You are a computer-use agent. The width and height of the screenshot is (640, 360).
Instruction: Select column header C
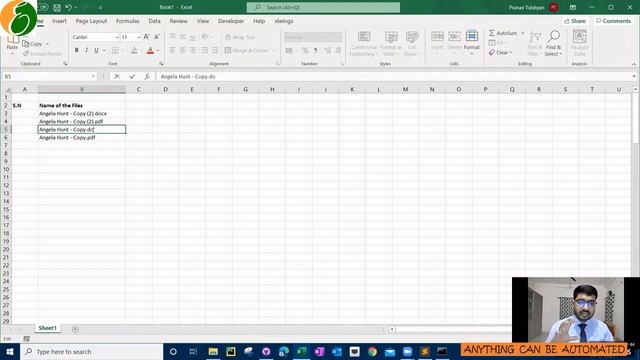point(138,89)
